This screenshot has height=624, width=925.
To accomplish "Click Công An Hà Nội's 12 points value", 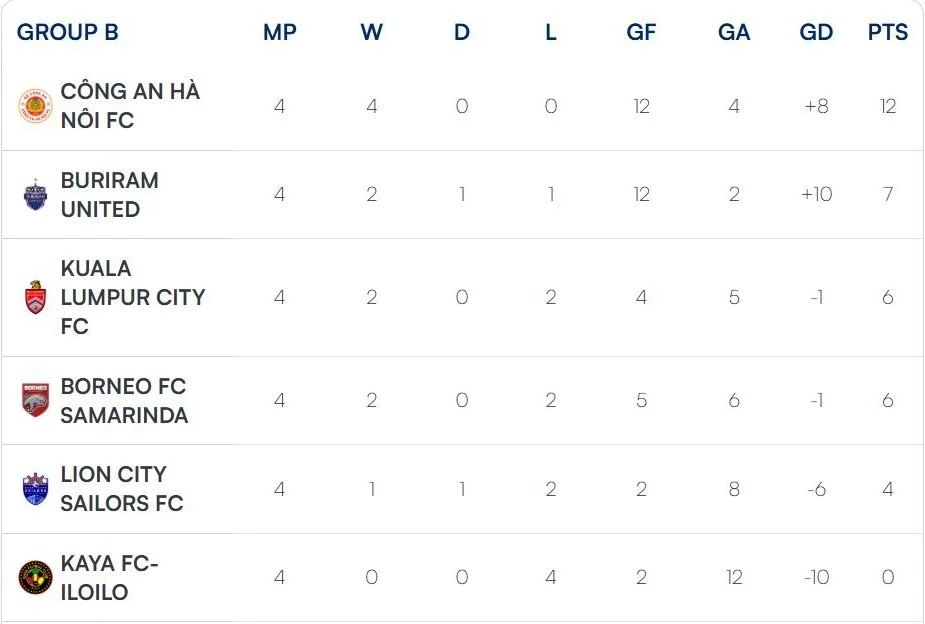I will pos(887,106).
